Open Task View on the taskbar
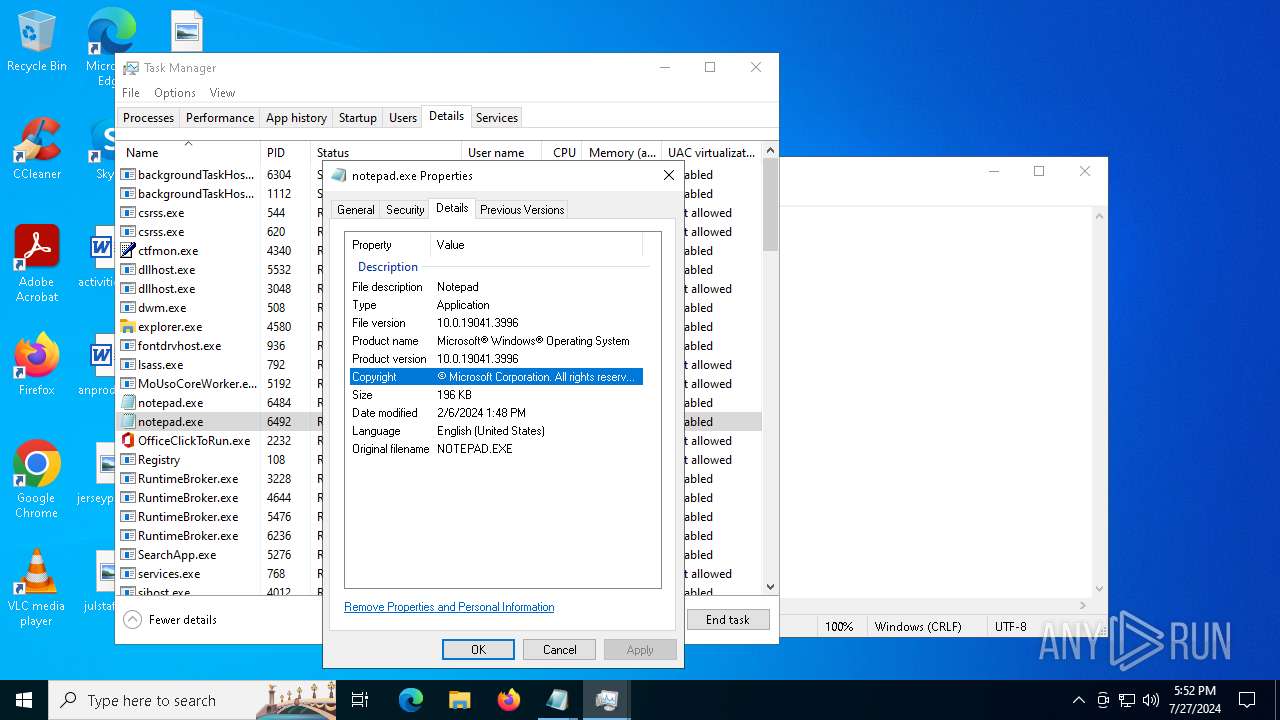This screenshot has height=720, width=1280. [x=360, y=700]
